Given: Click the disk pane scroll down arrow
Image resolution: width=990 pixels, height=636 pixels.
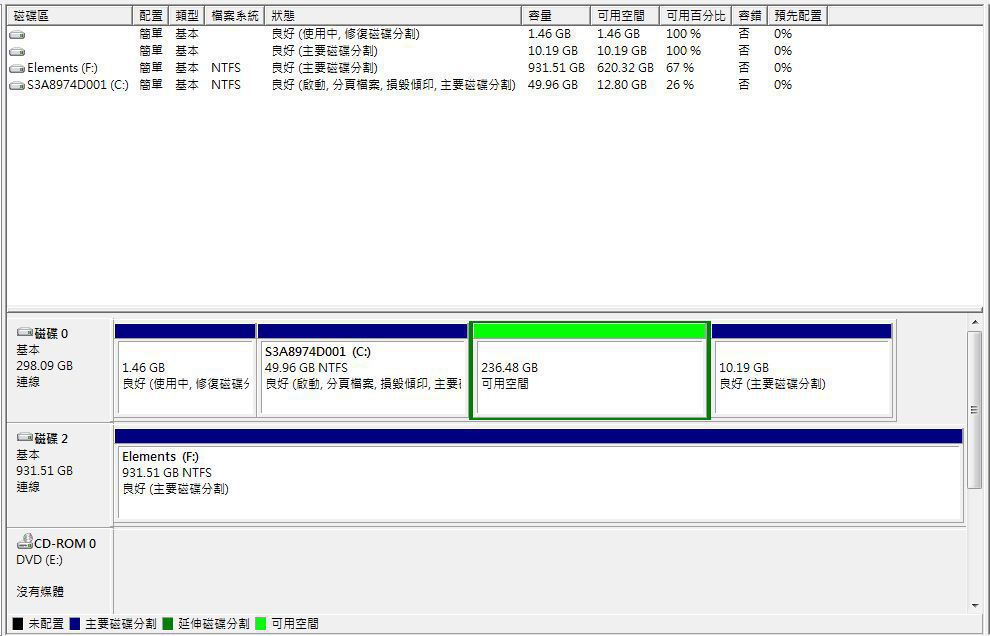Looking at the screenshot, I should click(x=975, y=606).
